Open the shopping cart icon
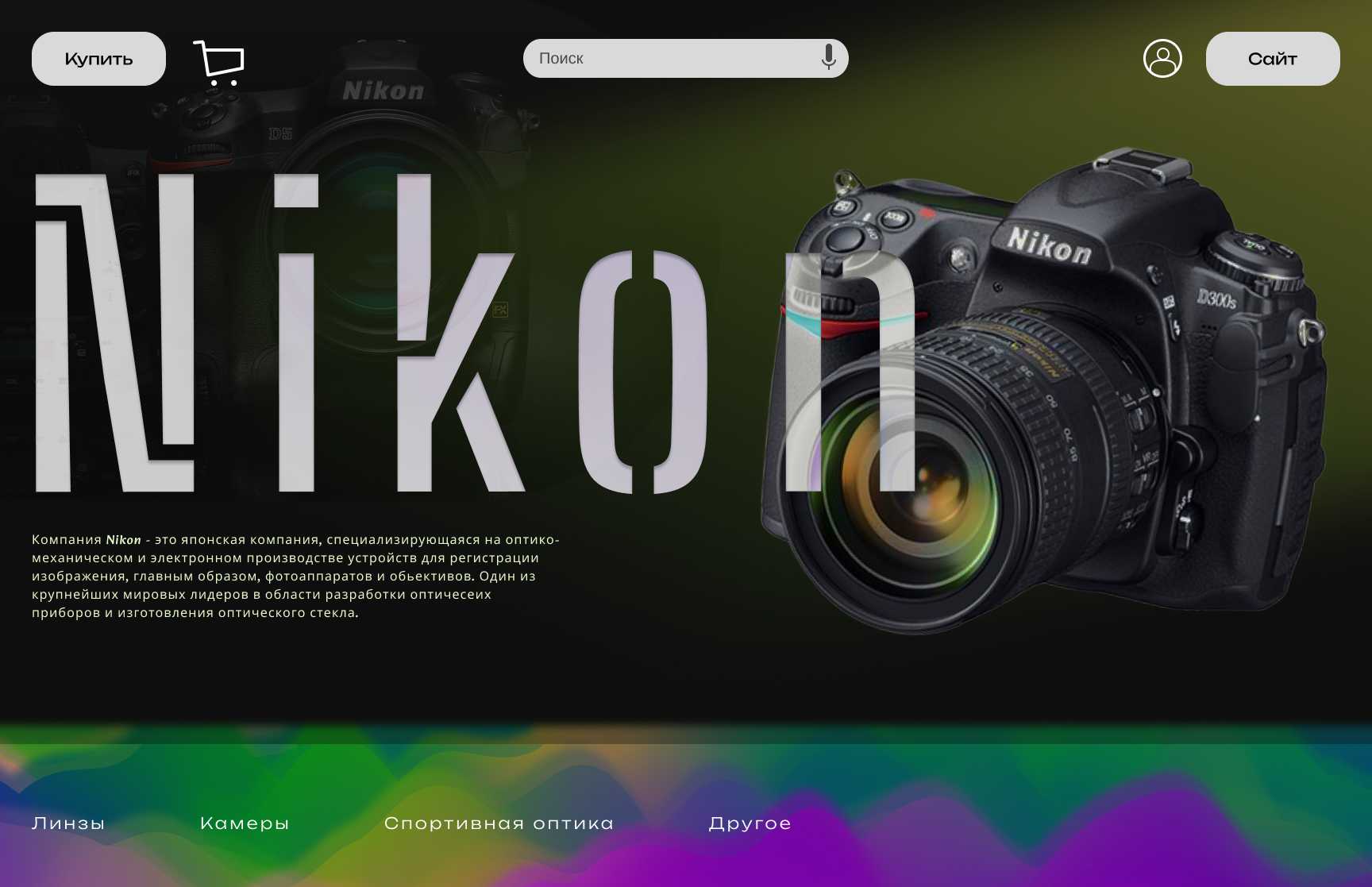1372x887 pixels. [x=219, y=63]
